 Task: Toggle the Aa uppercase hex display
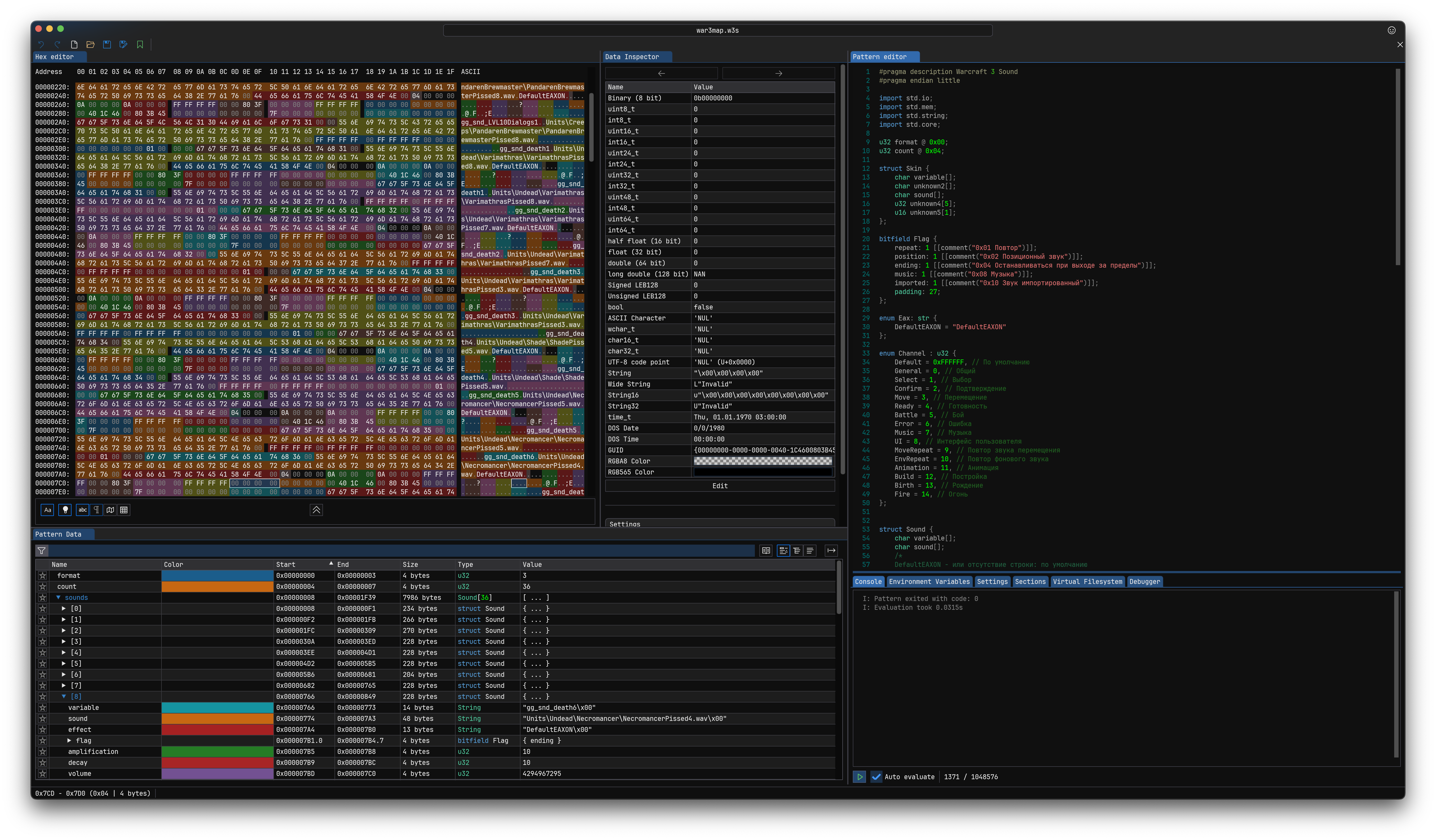click(47, 510)
